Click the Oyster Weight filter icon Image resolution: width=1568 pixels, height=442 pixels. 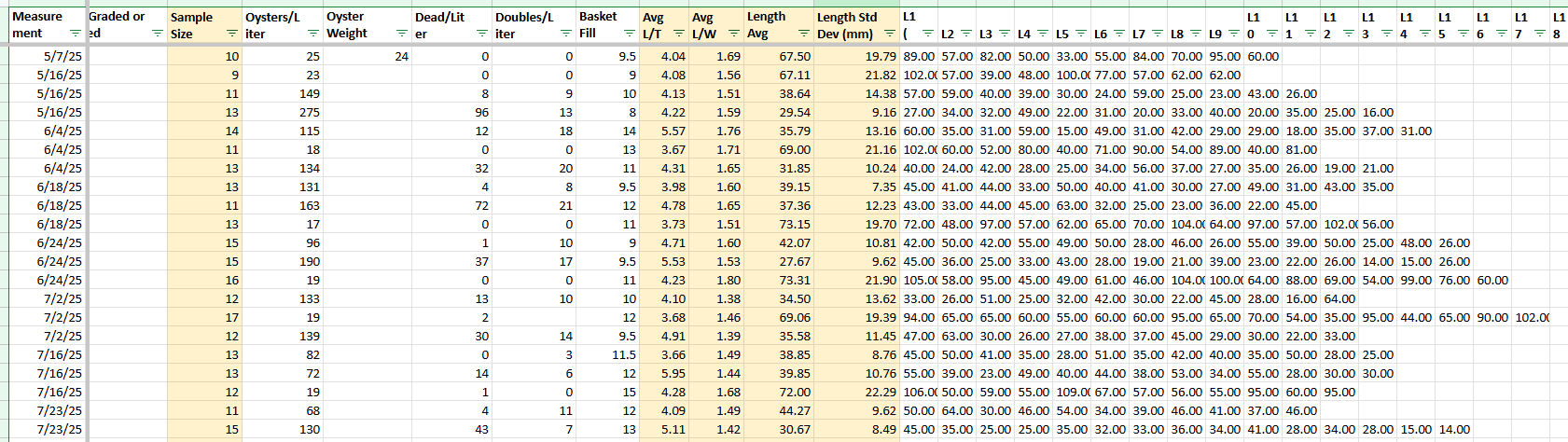[402, 34]
